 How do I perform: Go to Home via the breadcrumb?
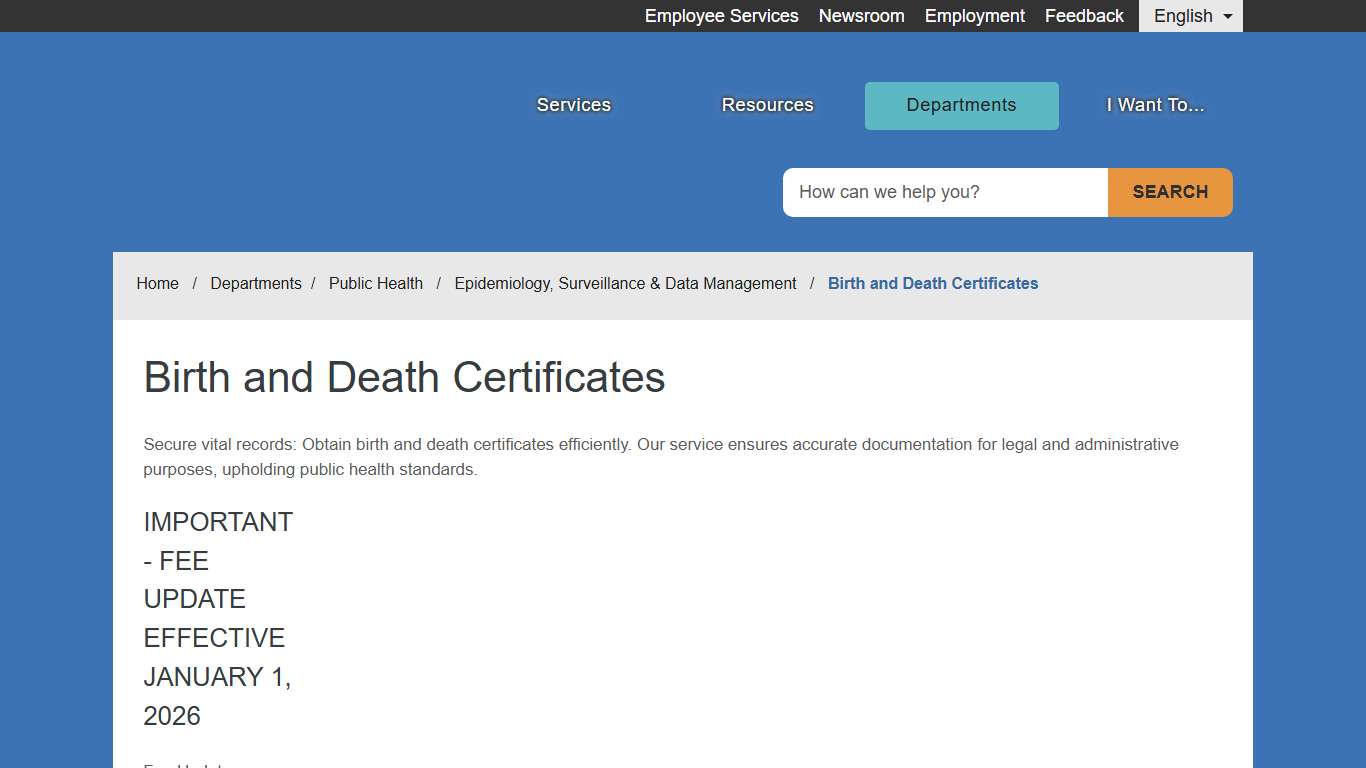pyautogui.click(x=157, y=283)
